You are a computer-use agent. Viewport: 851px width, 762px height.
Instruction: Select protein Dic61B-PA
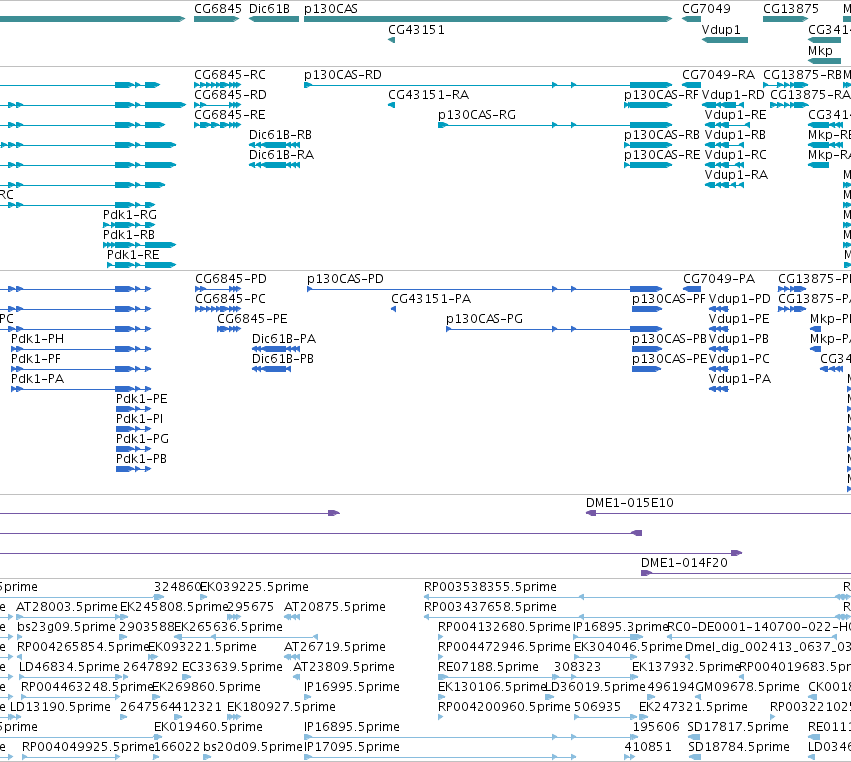(284, 339)
